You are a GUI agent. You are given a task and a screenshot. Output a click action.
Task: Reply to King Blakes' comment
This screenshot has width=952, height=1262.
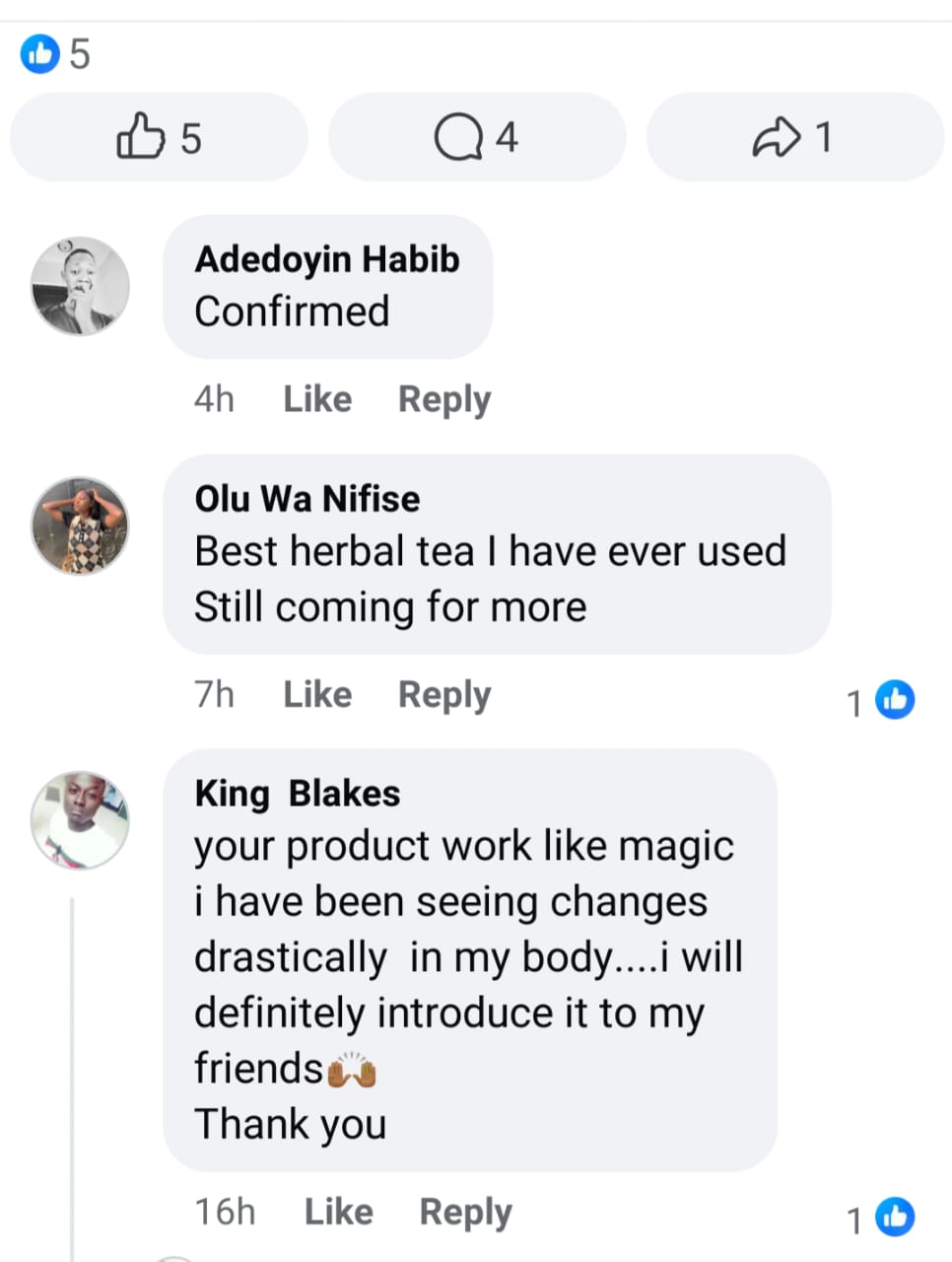click(465, 1212)
